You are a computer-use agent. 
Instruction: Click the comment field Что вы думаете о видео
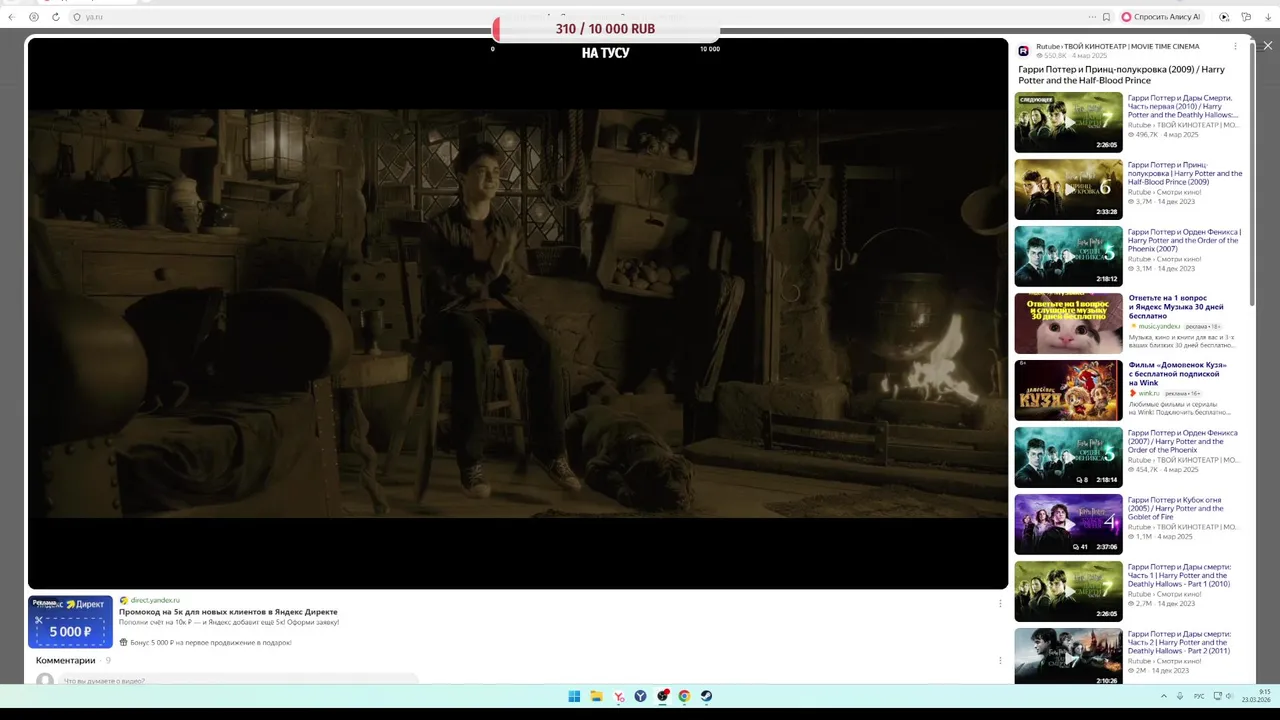click(240, 680)
